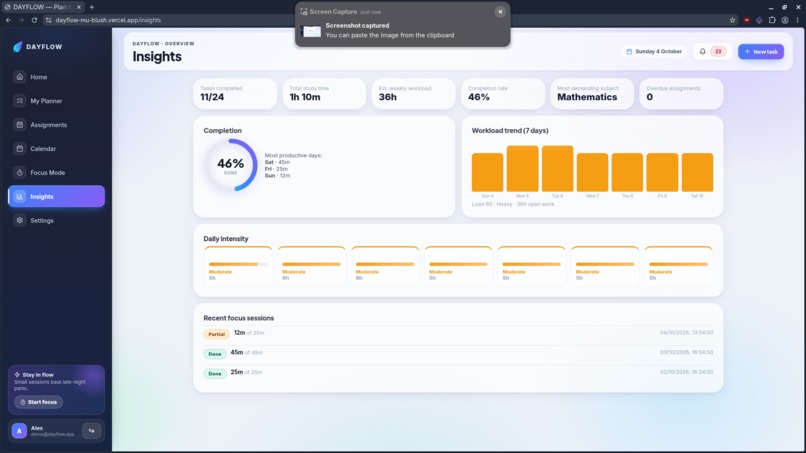Dismiss the Screen Capture notification
Screen dimensions: 806x453
500,11
